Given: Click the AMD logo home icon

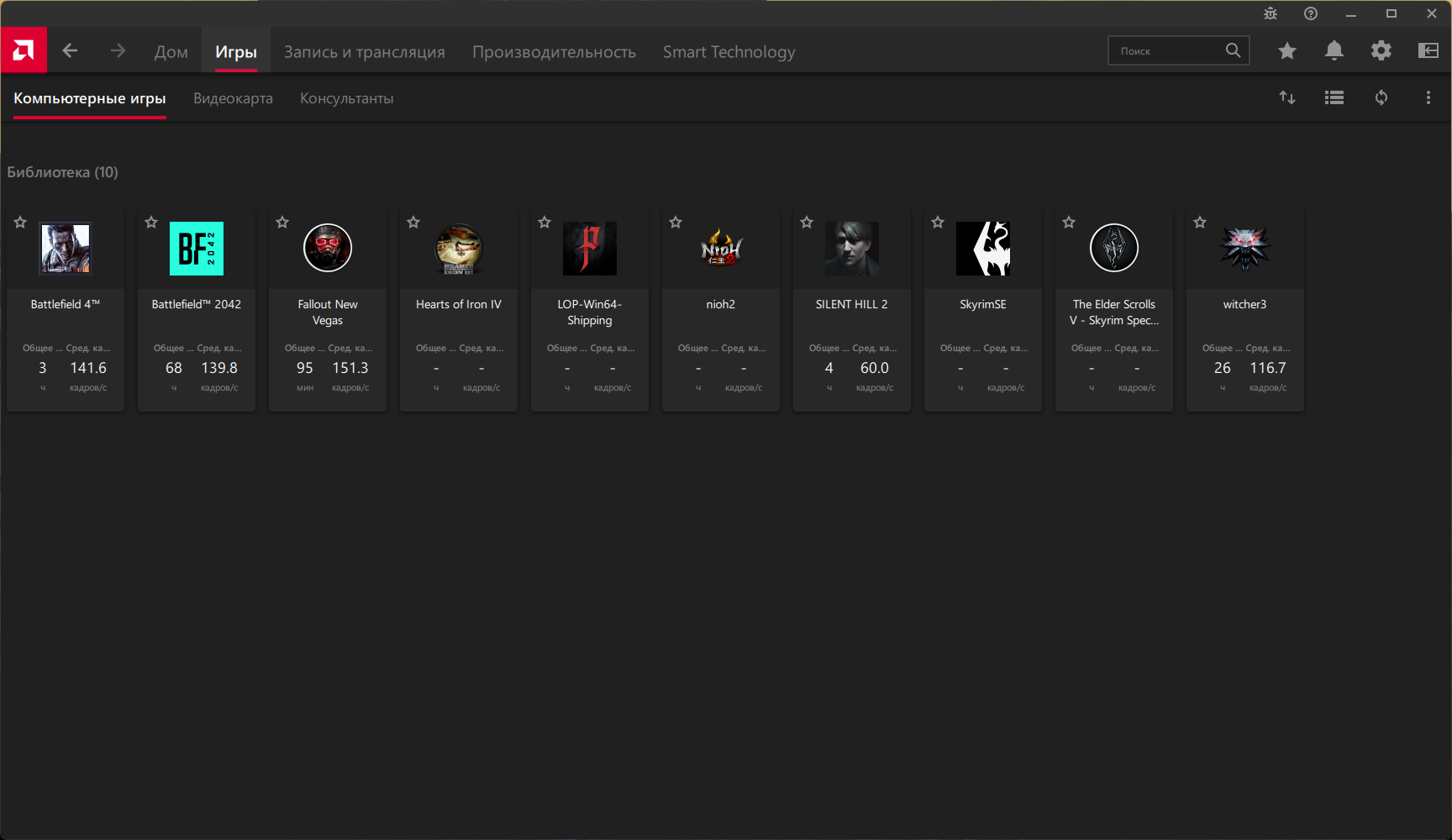Looking at the screenshot, I should 24,50.
